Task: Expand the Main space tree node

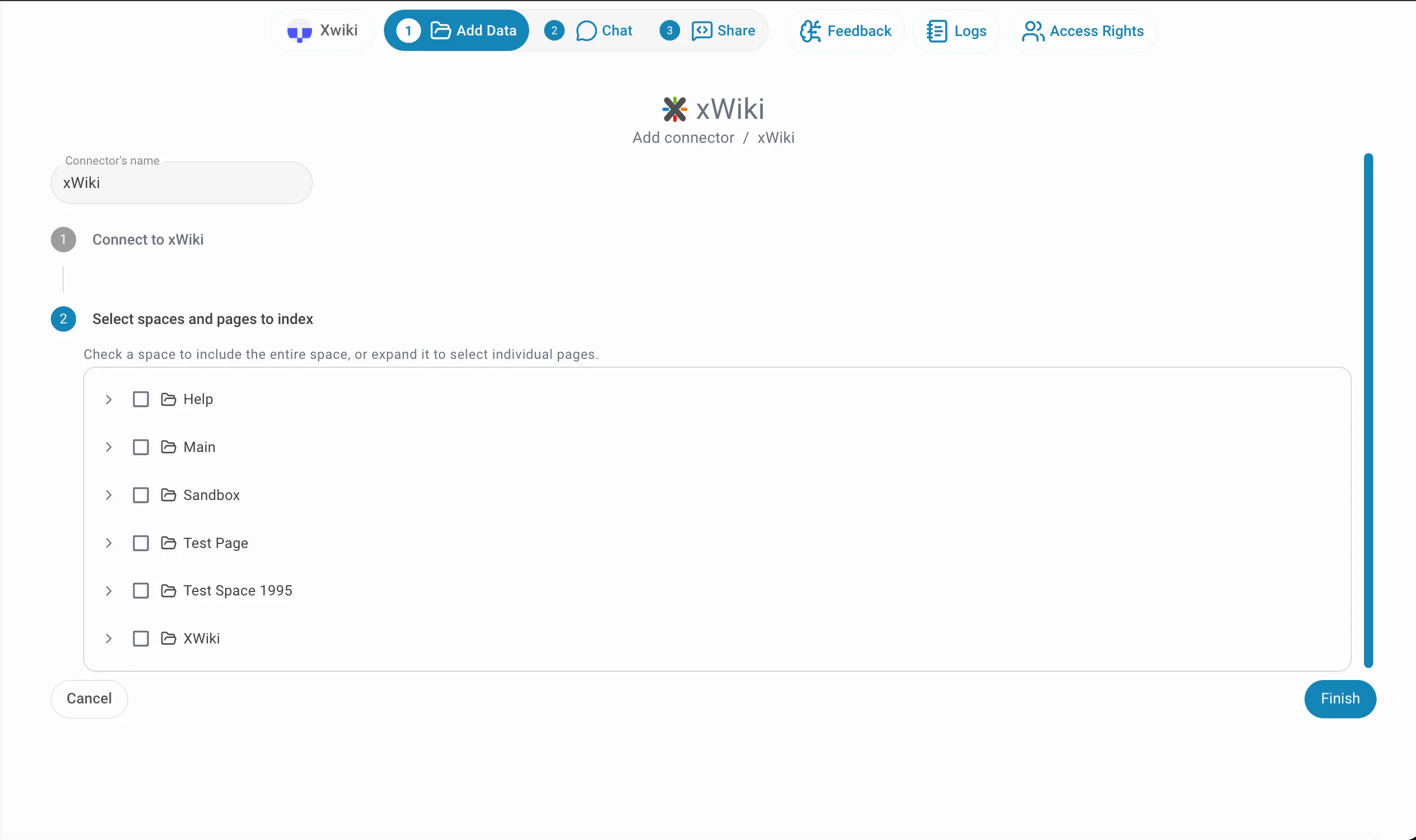Action: (x=109, y=447)
